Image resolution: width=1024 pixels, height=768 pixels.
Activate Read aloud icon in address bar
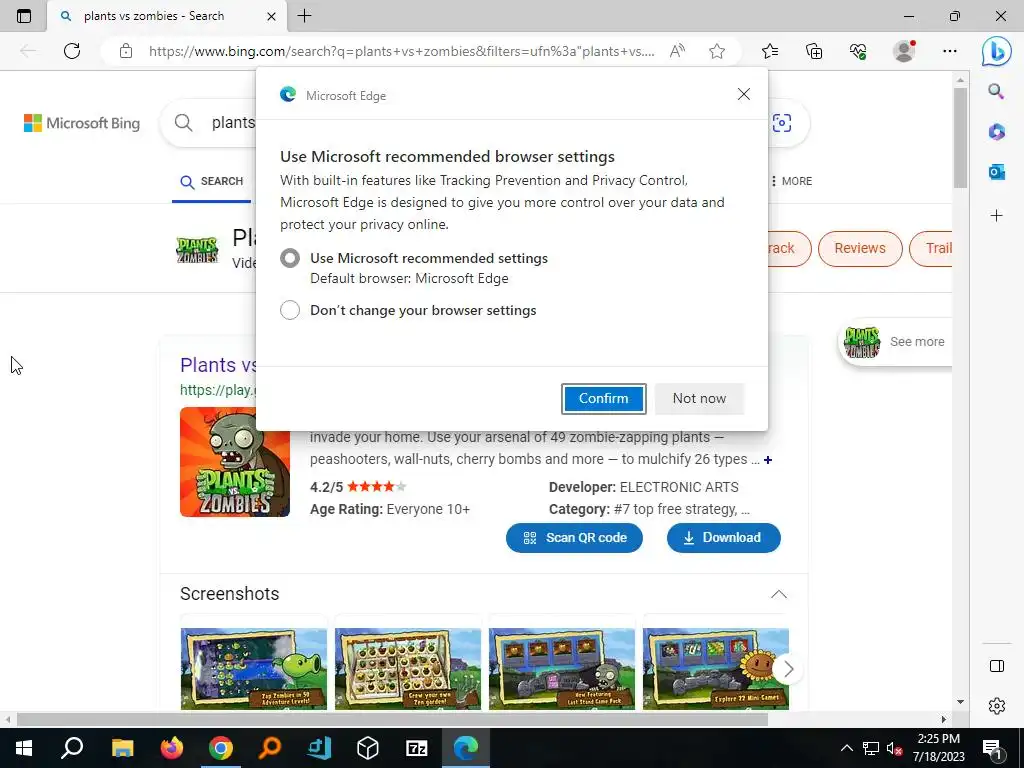tap(677, 51)
